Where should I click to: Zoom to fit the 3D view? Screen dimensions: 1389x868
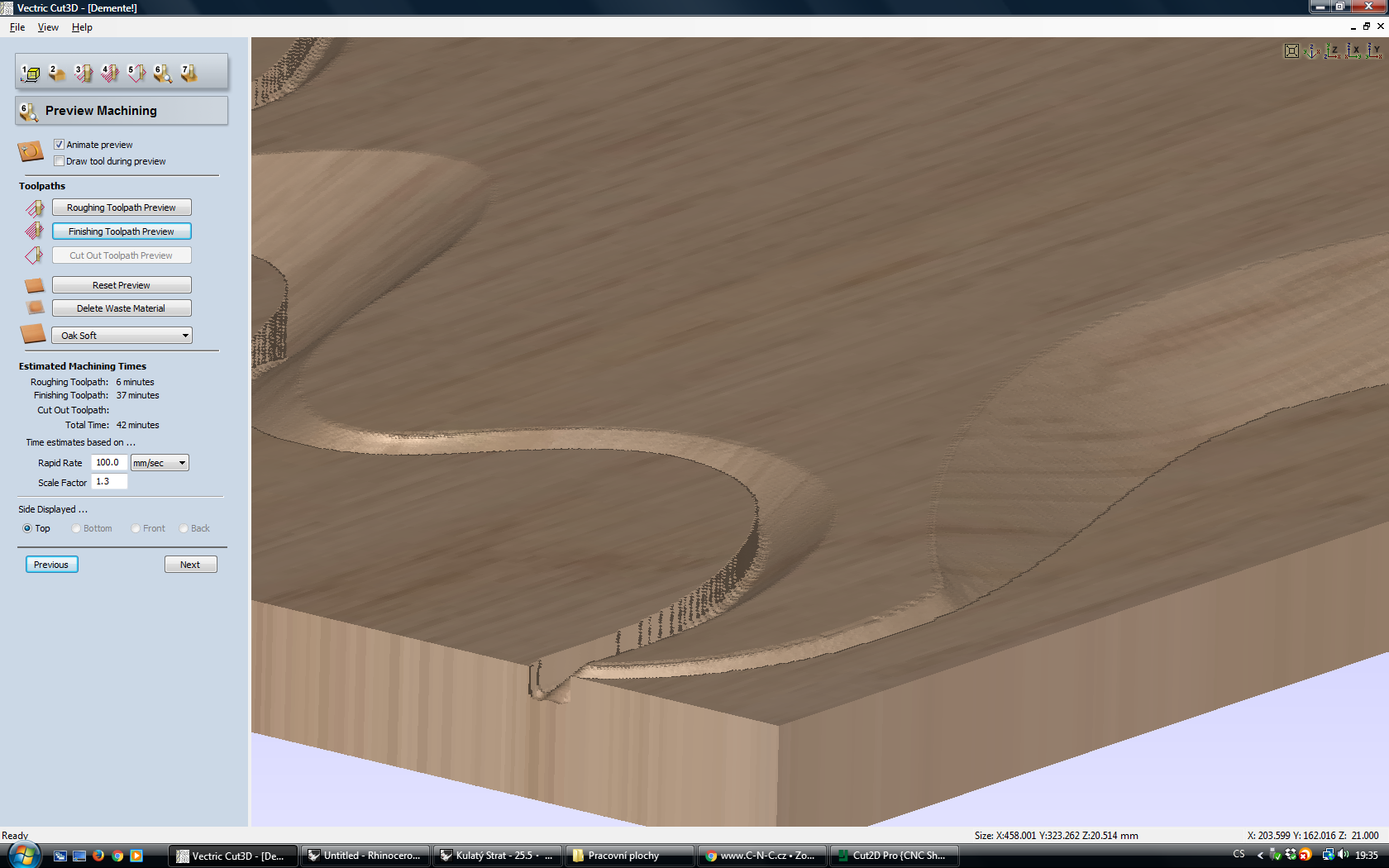tap(1291, 51)
